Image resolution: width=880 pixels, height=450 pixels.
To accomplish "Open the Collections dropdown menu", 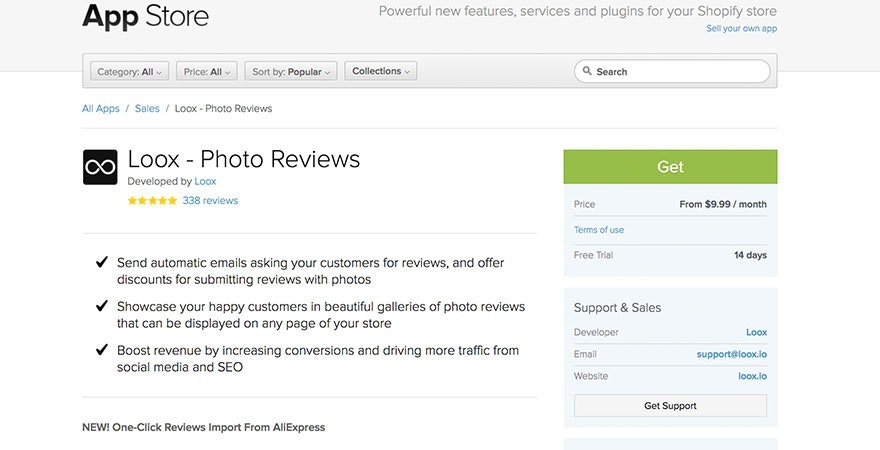I will (380, 72).
